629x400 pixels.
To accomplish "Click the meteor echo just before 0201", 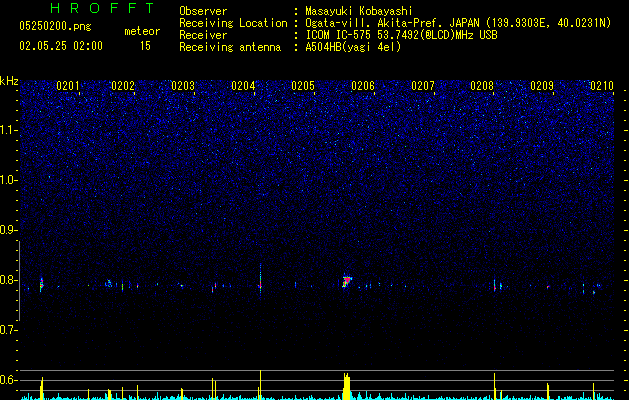I will (x=41, y=284).
